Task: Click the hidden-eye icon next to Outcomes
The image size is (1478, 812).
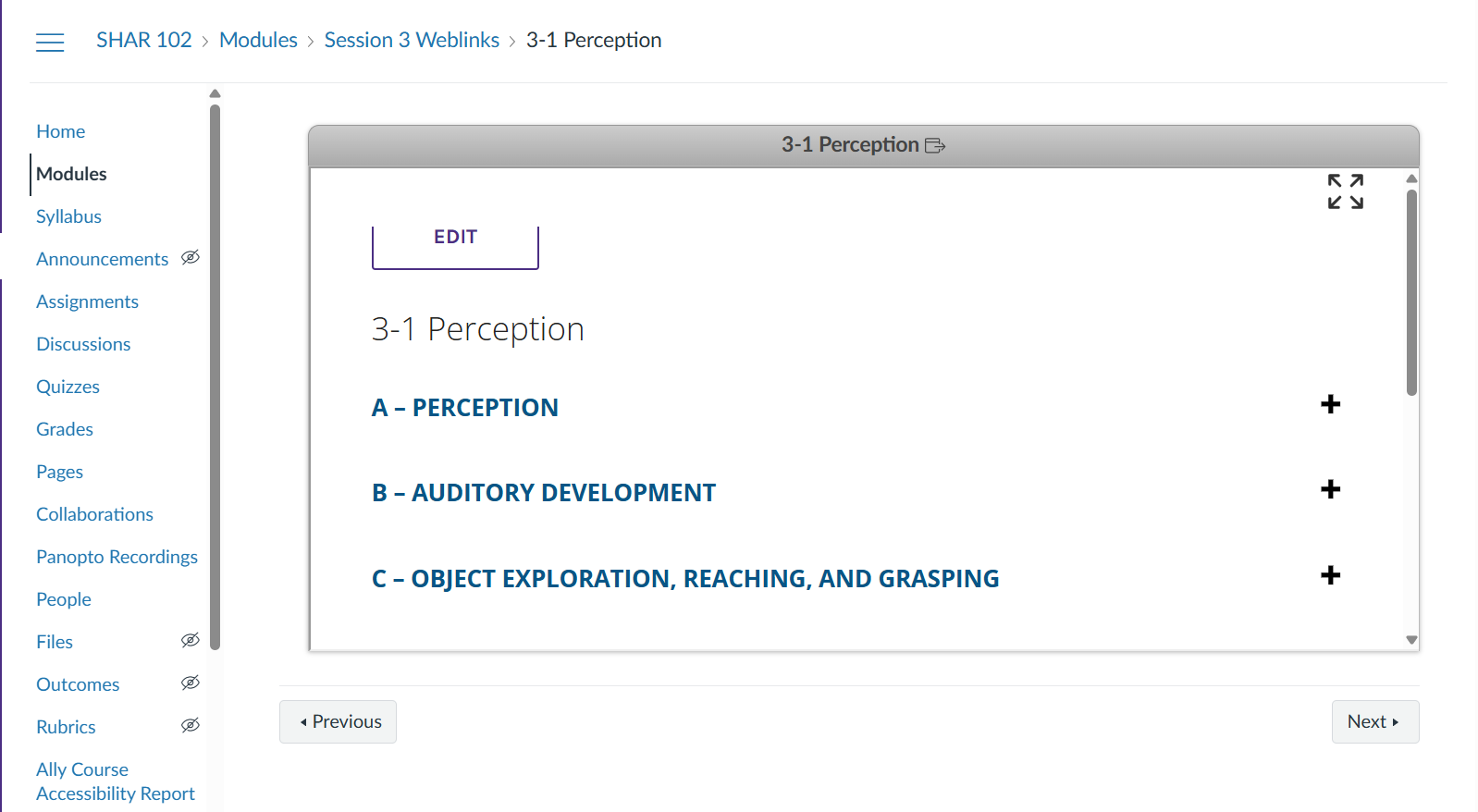Action: pos(191,683)
